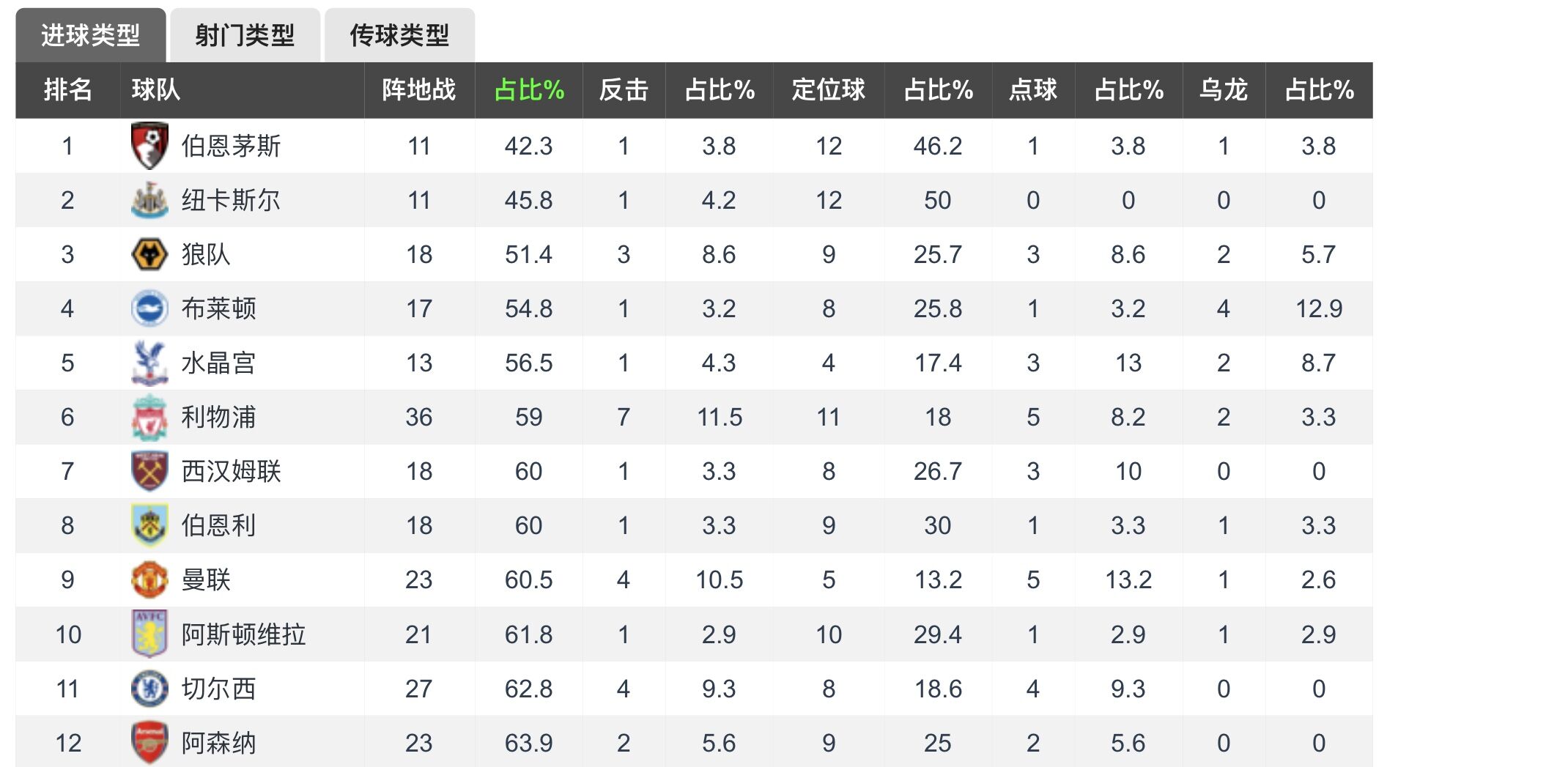Screen dimensions: 1568x767
Task: Sort by the 反击 column header
Action: [x=624, y=90]
